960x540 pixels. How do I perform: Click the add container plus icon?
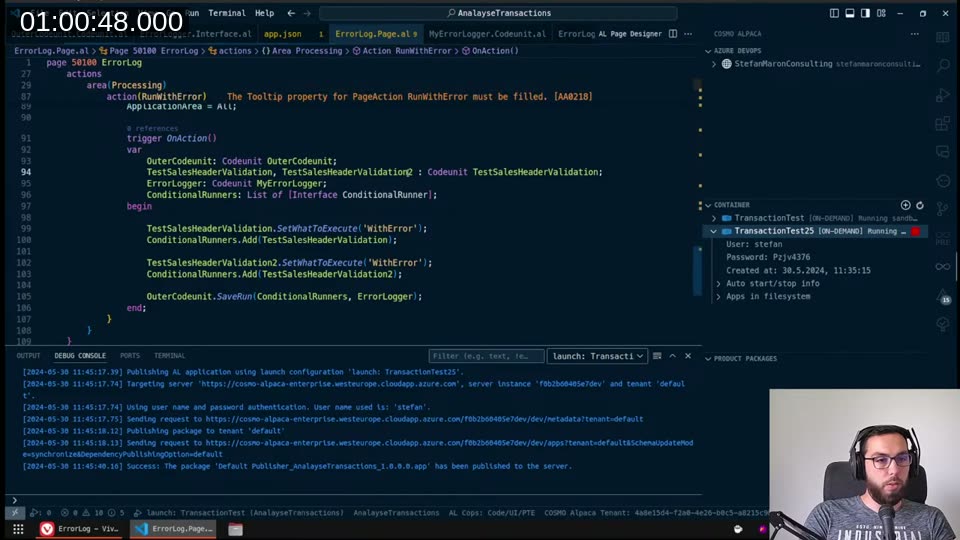[x=906, y=205]
